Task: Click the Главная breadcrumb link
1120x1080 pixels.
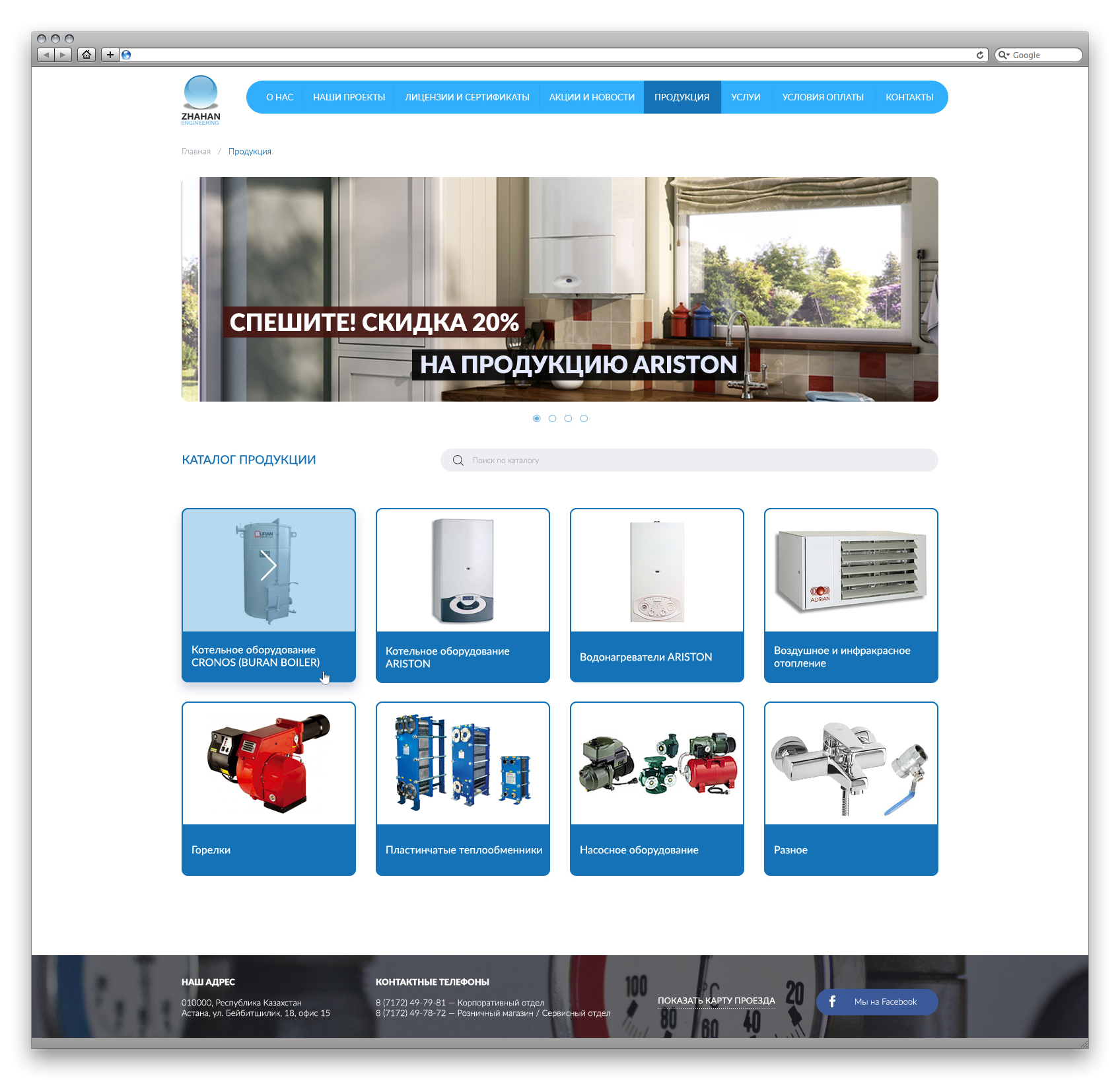Action: [196, 152]
